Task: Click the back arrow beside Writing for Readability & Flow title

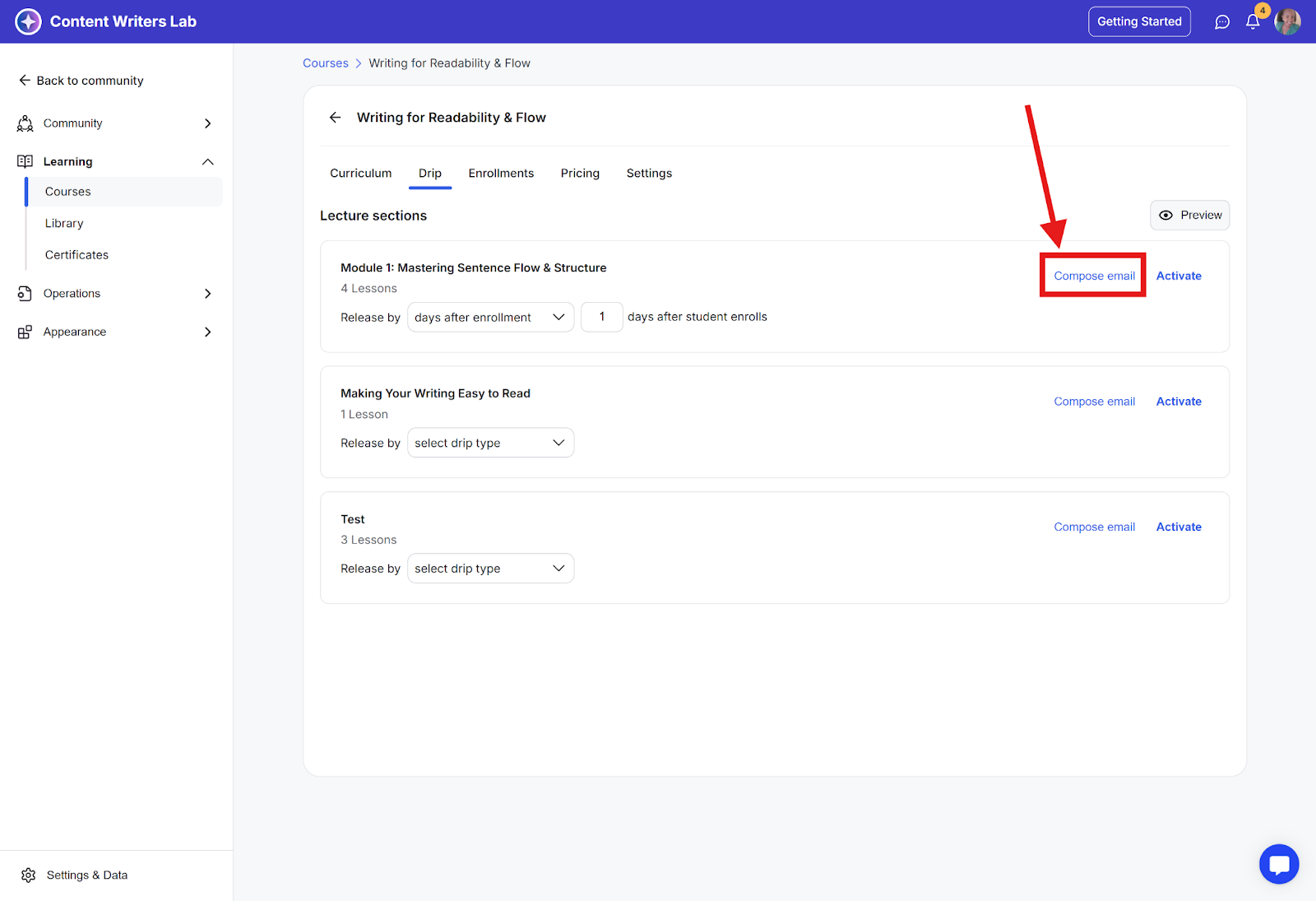Action: tap(336, 118)
